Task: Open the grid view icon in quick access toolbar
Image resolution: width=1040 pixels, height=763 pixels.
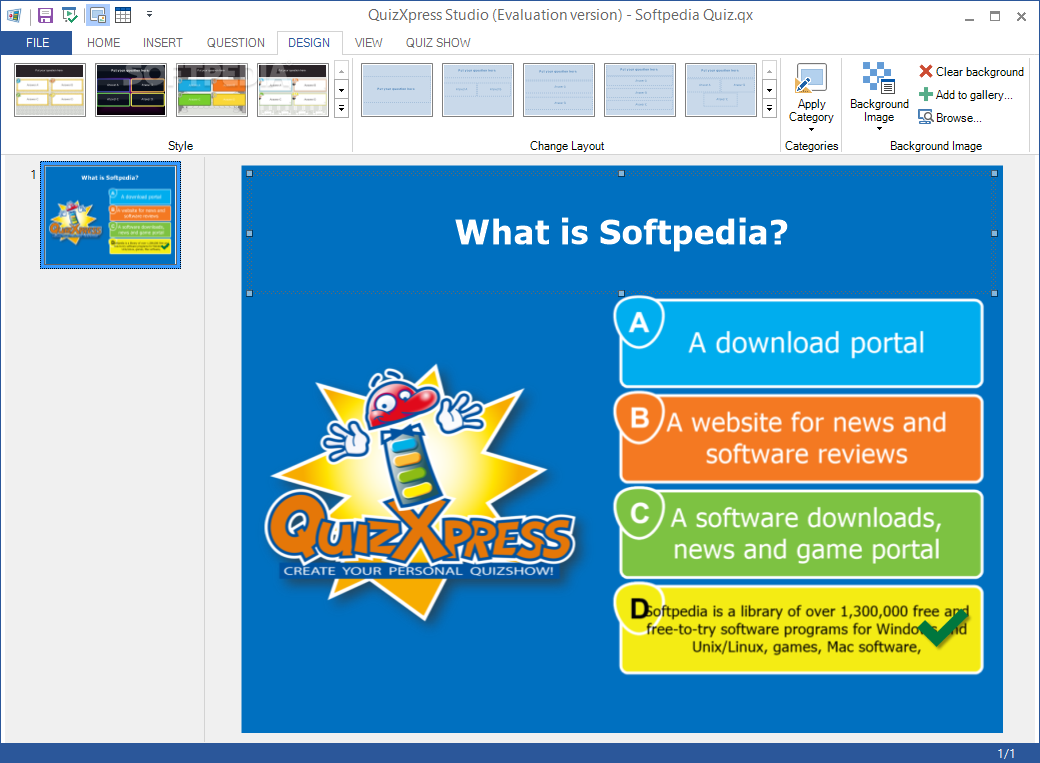Action: tap(123, 15)
